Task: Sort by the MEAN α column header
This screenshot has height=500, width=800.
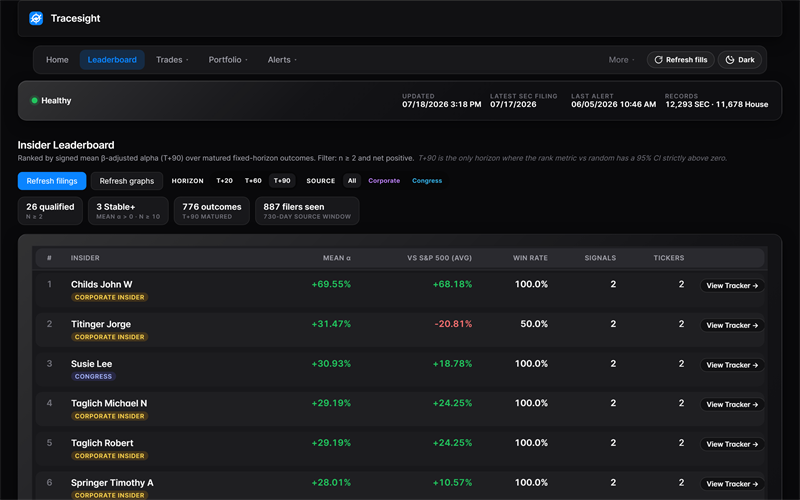Action: [337, 258]
